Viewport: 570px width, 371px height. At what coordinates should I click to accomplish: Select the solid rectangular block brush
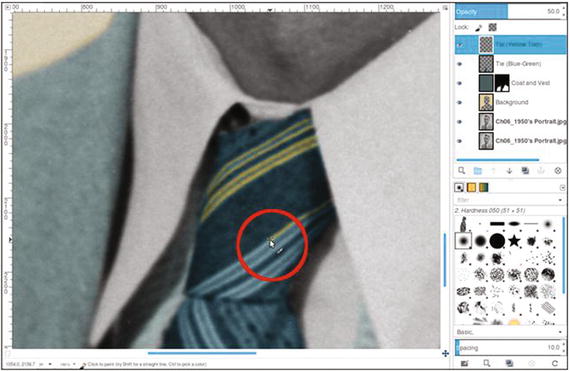pos(497,223)
